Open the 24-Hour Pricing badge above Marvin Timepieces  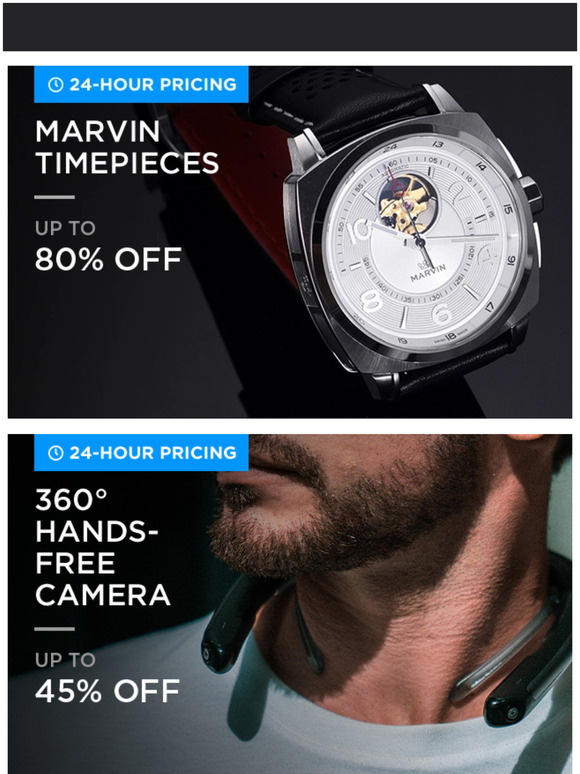point(141,84)
